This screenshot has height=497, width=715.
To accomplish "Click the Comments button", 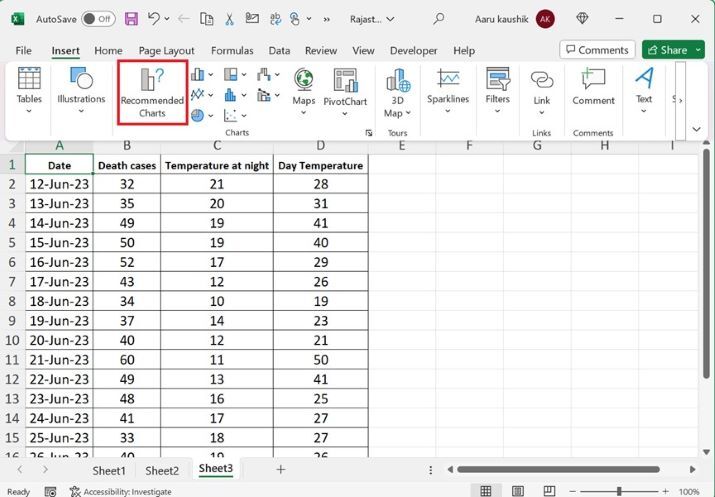I will 597,50.
